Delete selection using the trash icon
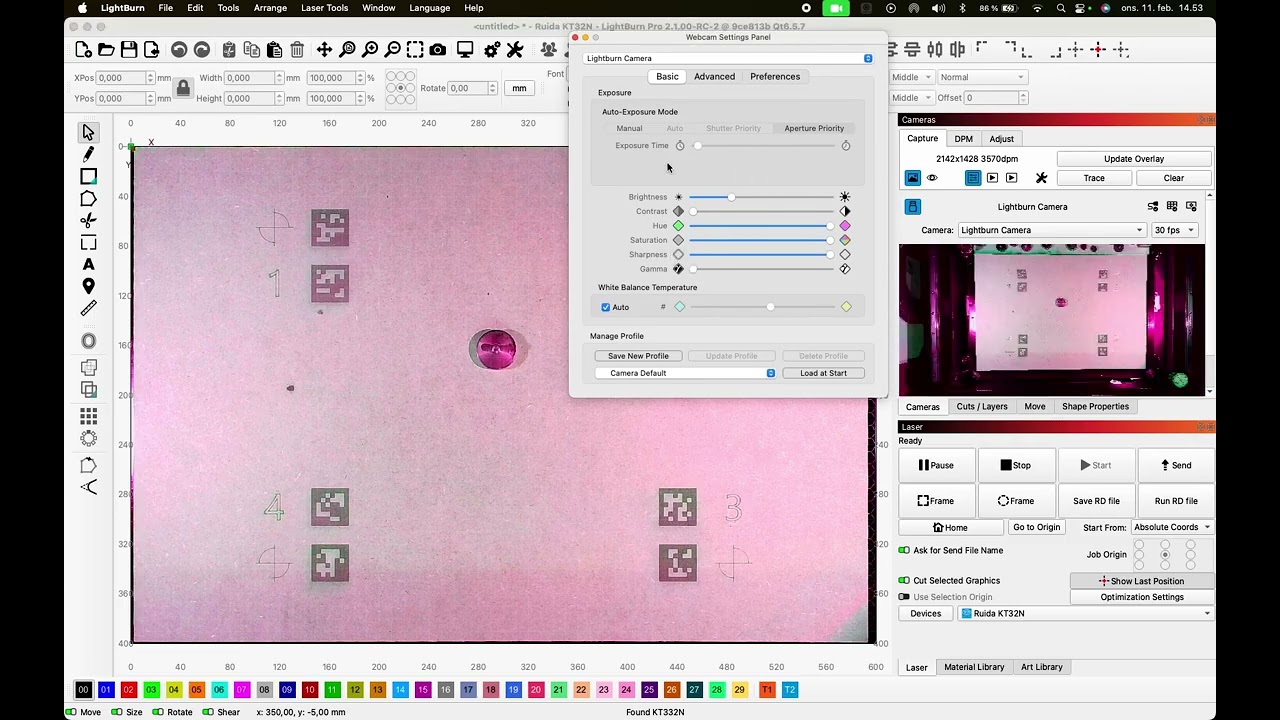The width and height of the screenshot is (1280, 720). (297, 50)
